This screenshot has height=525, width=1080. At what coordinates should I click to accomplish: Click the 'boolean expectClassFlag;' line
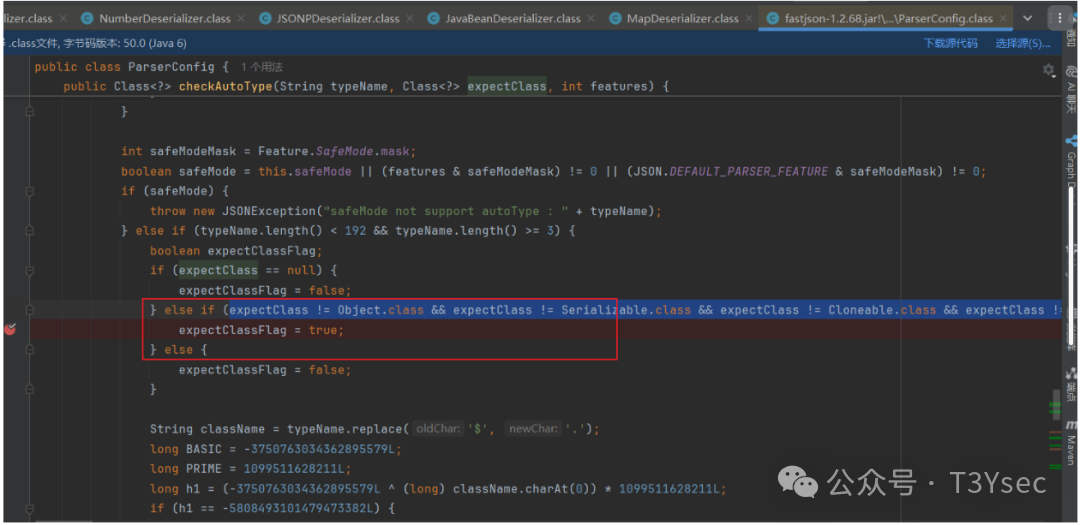[236, 251]
